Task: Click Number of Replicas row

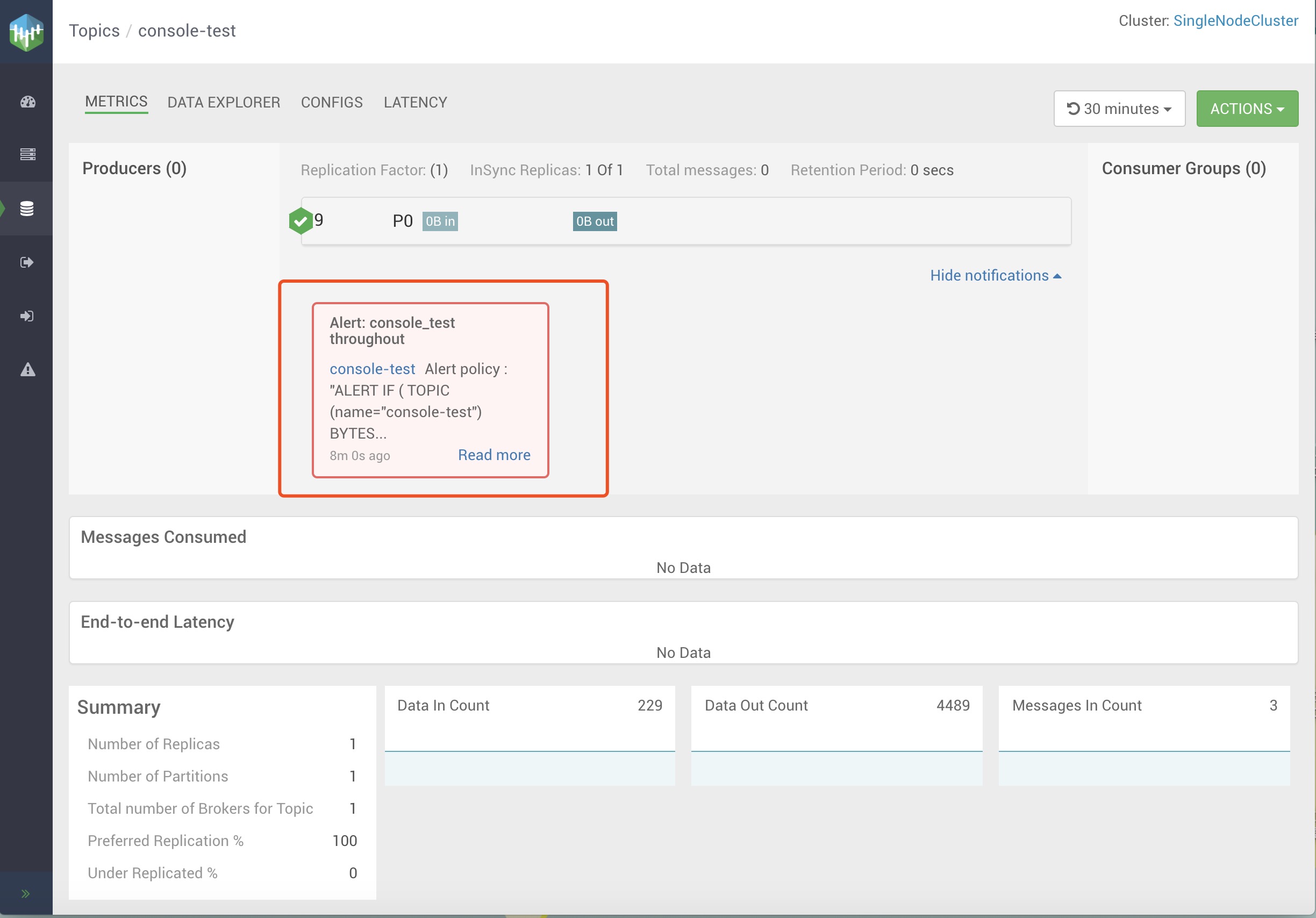Action: 223,744
